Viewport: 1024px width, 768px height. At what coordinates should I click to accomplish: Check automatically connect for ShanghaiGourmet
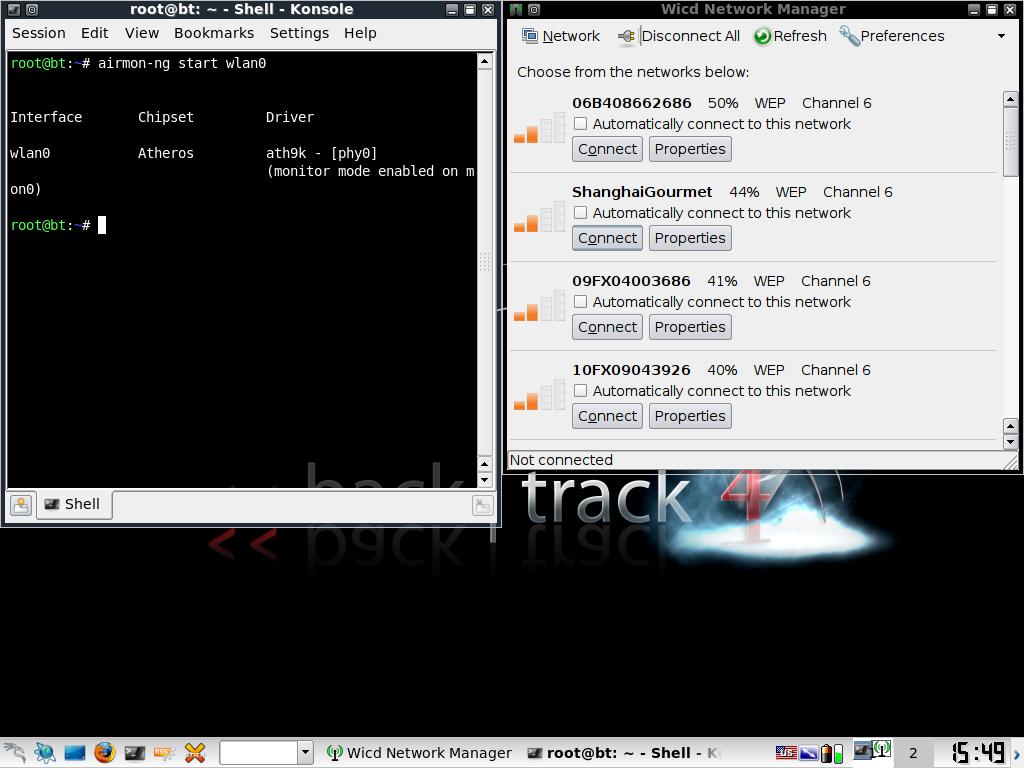[580, 213]
